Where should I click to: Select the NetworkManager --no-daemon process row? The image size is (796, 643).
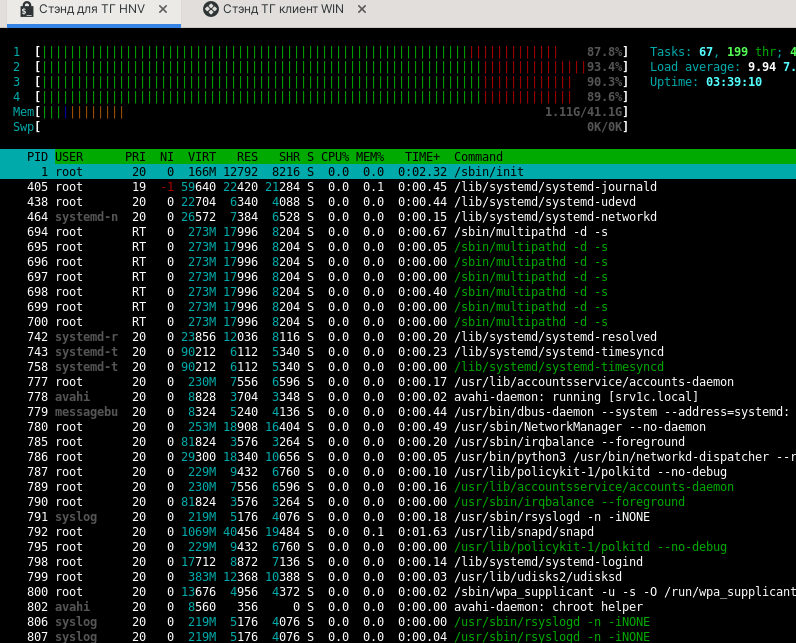click(400, 427)
